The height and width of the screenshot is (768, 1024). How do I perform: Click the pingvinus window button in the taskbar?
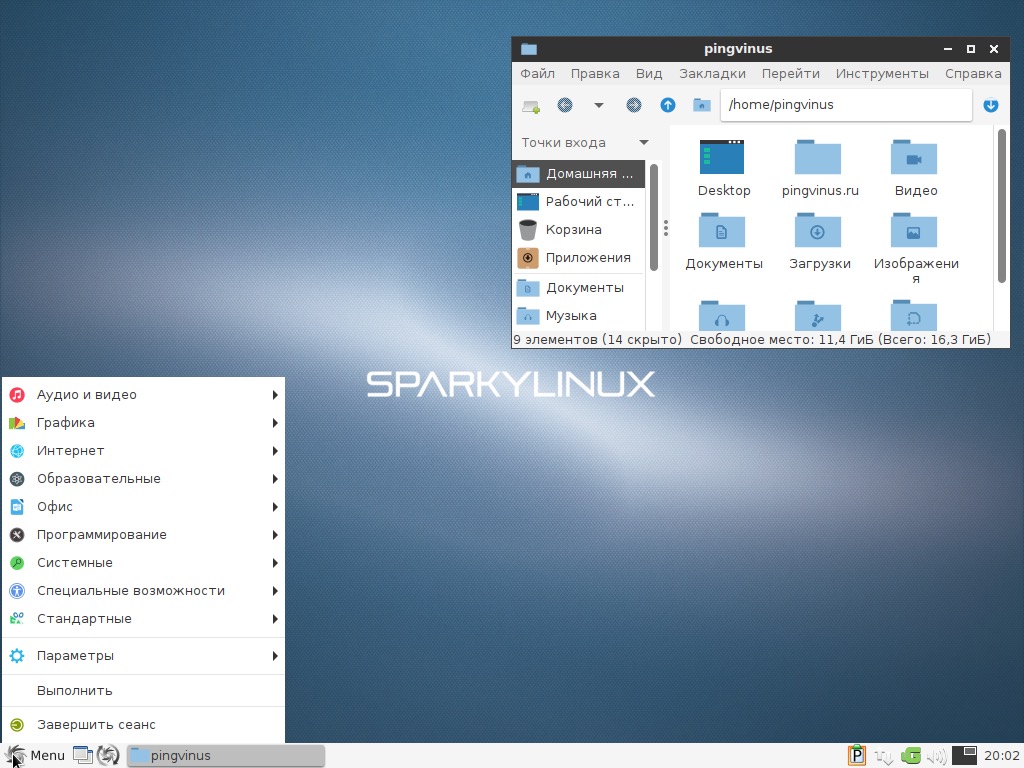[x=226, y=756]
